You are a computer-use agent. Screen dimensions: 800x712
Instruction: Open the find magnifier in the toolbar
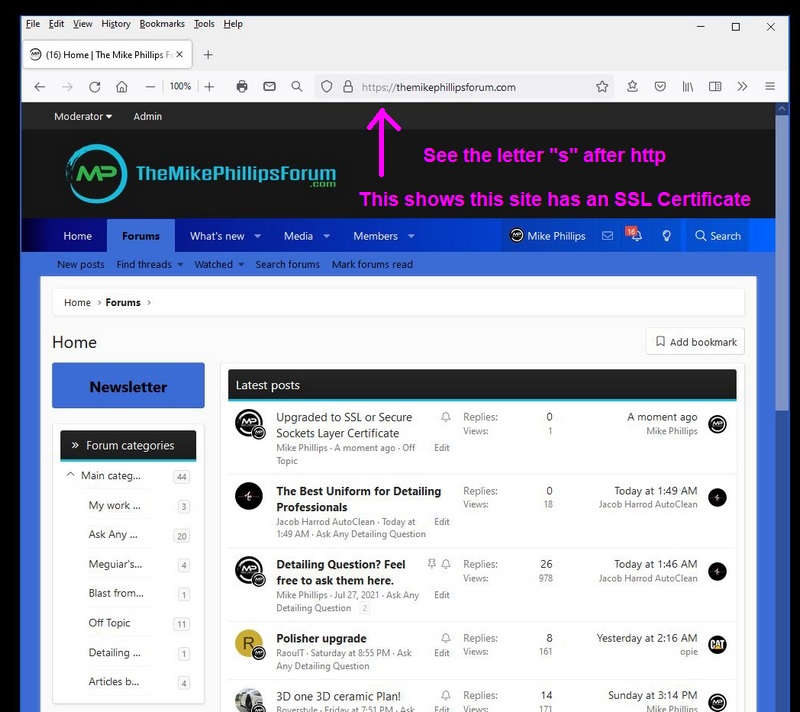coord(296,87)
